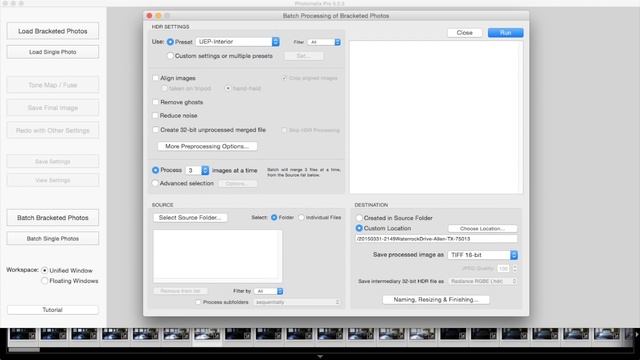Click the Run button

[505, 33]
